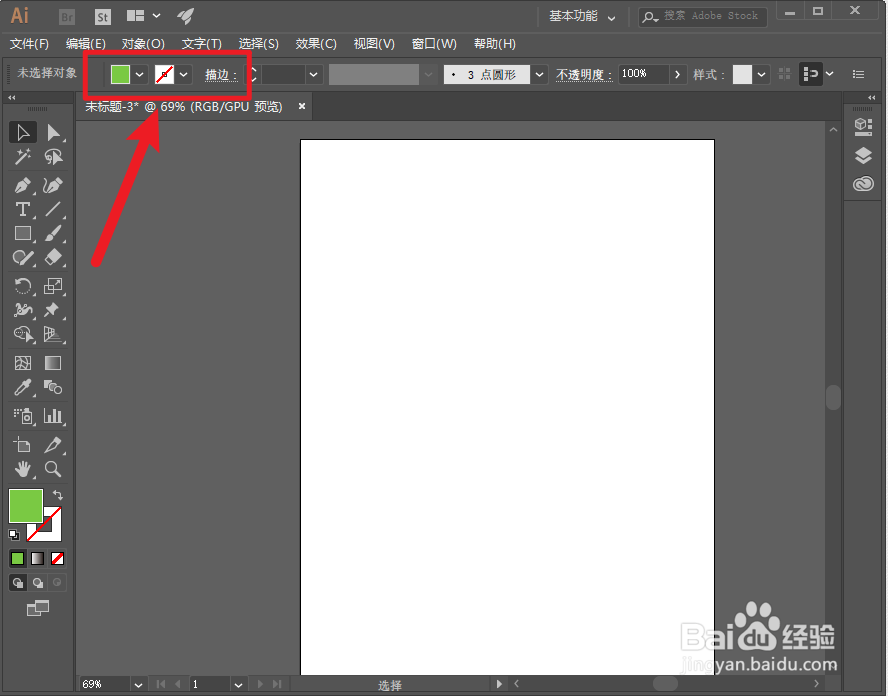
Task: Change screen mode button
Action: (x=38, y=608)
